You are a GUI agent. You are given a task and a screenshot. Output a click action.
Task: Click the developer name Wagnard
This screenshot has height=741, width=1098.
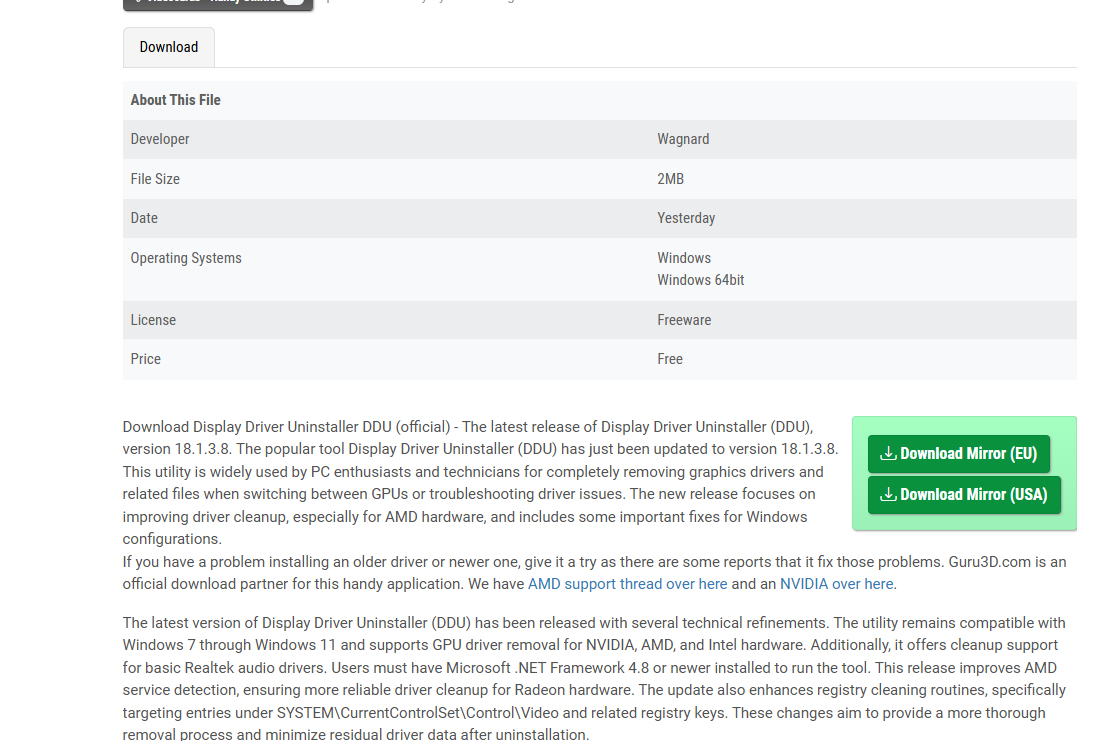point(683,139)
